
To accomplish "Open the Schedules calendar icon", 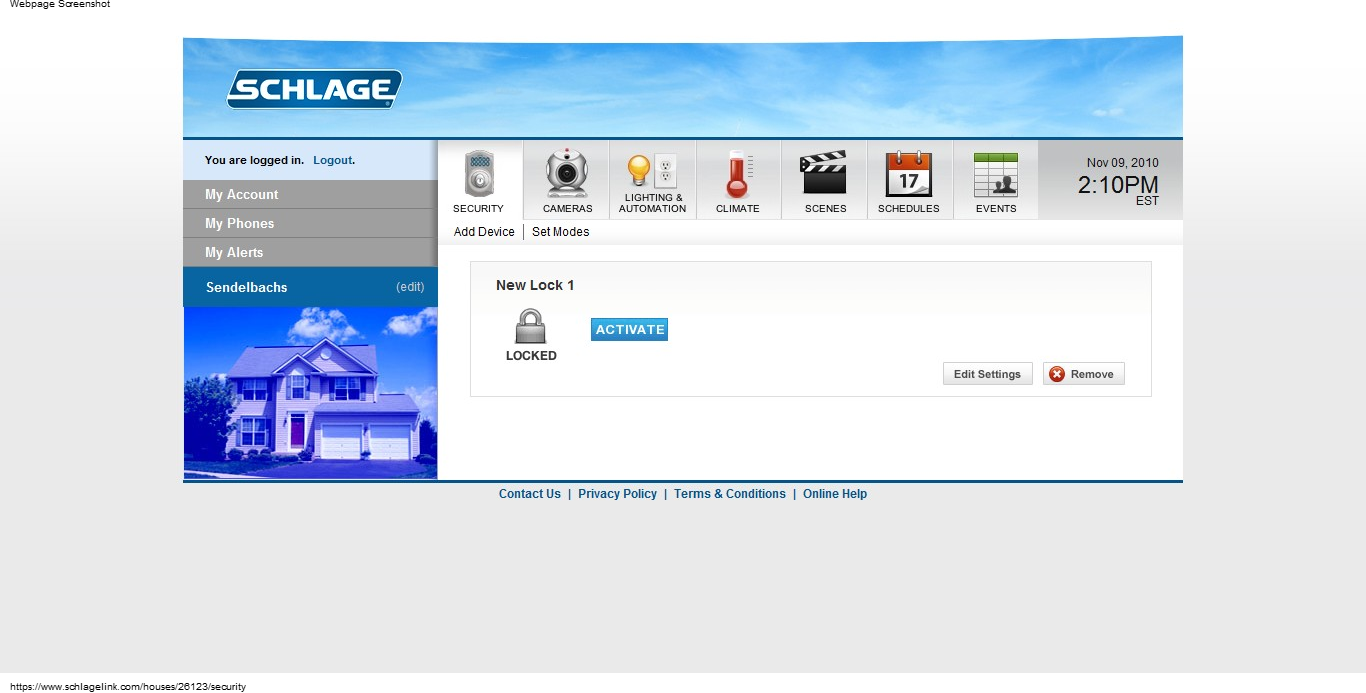I will [908, 175].
